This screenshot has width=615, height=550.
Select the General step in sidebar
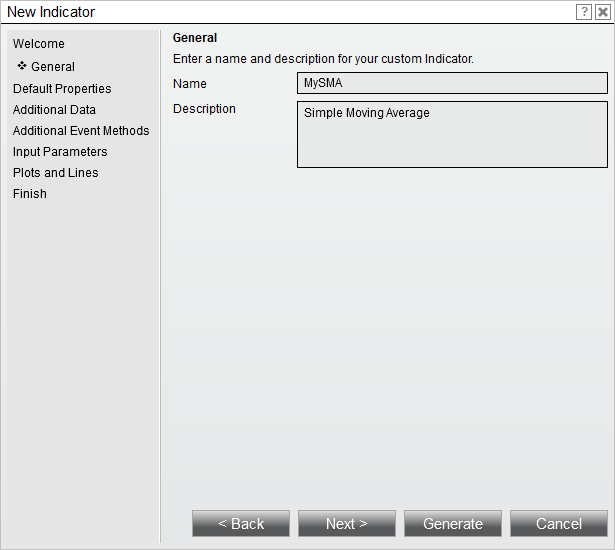pos(53,67)
